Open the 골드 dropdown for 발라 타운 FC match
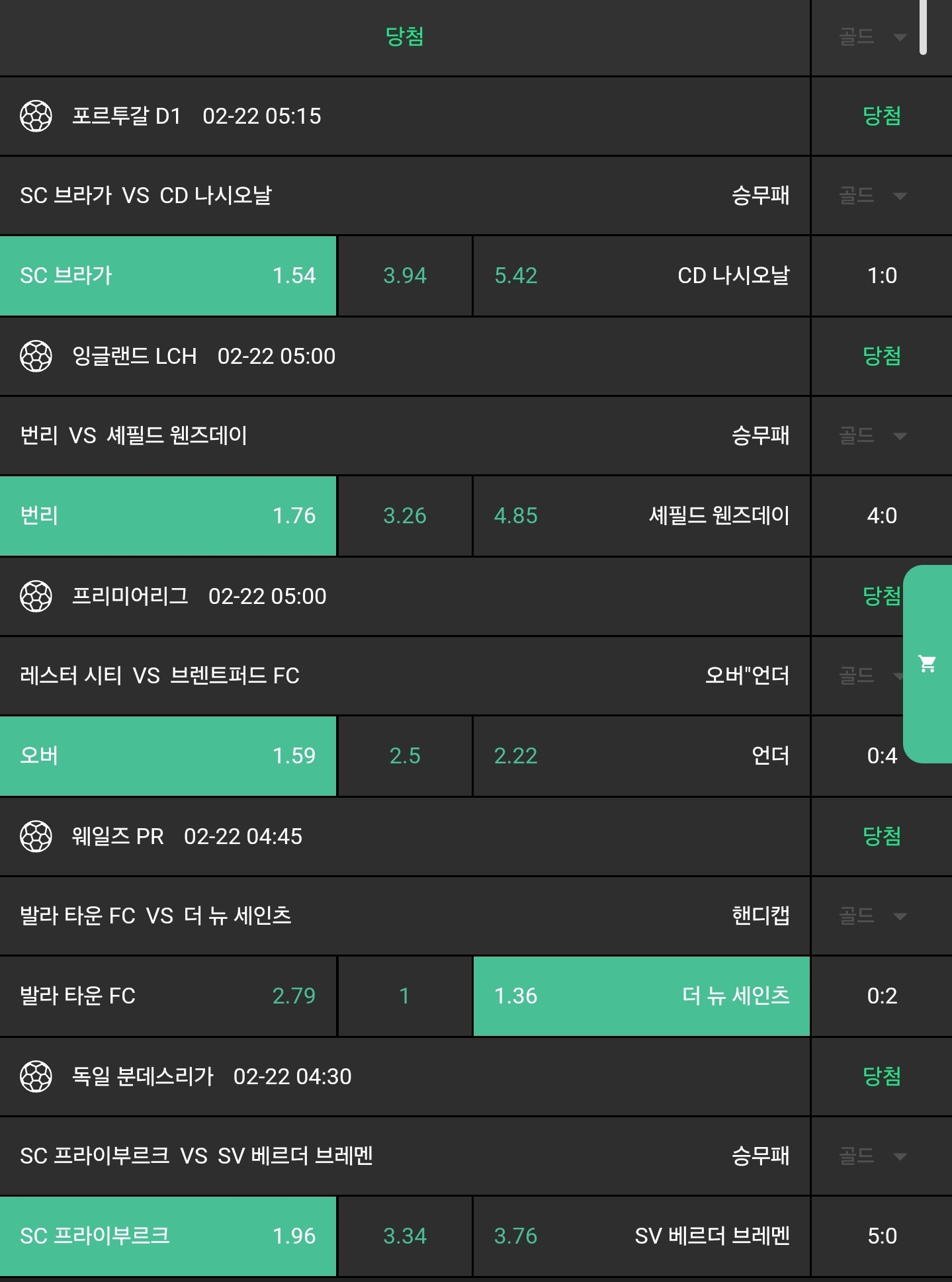The image size is (952, 1282). pos(872,916)
